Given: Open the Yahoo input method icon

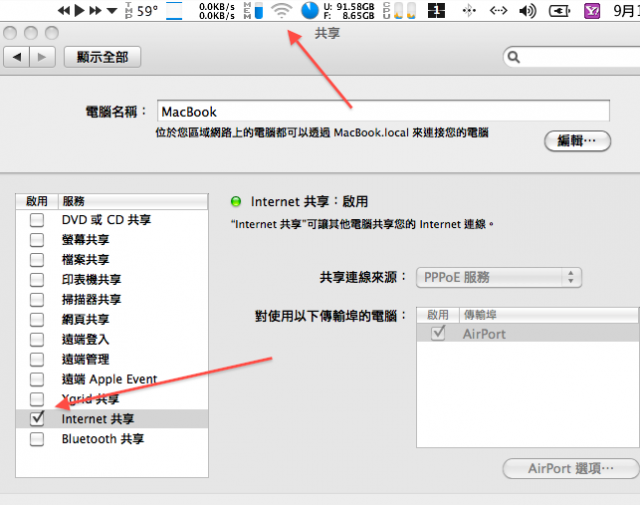Looking at the screenshot, I should click(592, 11).
